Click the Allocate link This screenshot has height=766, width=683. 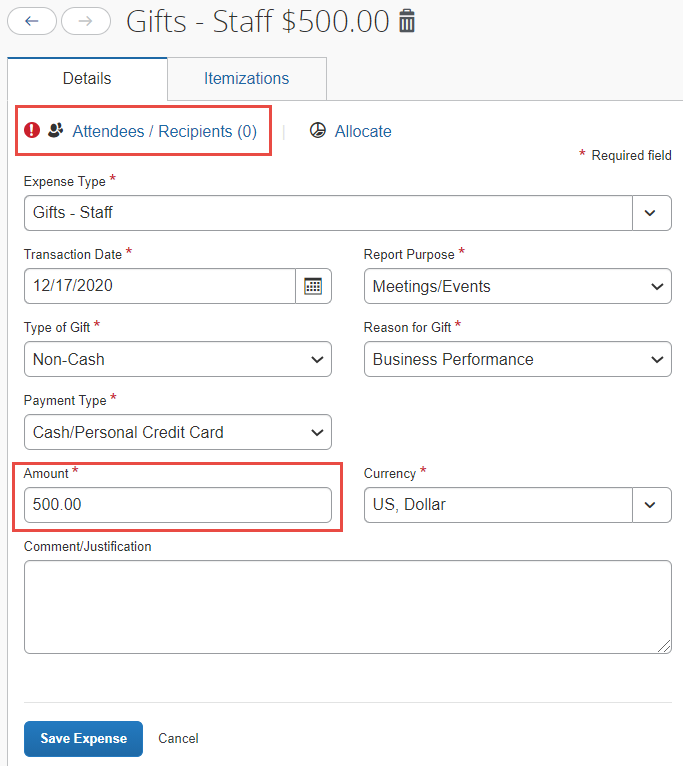[x=363, y=131]
